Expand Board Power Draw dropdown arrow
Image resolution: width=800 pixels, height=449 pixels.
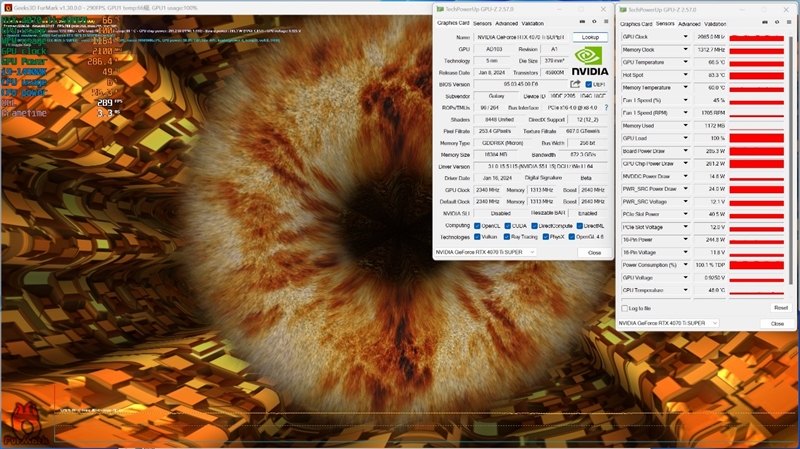coord(685,151)
